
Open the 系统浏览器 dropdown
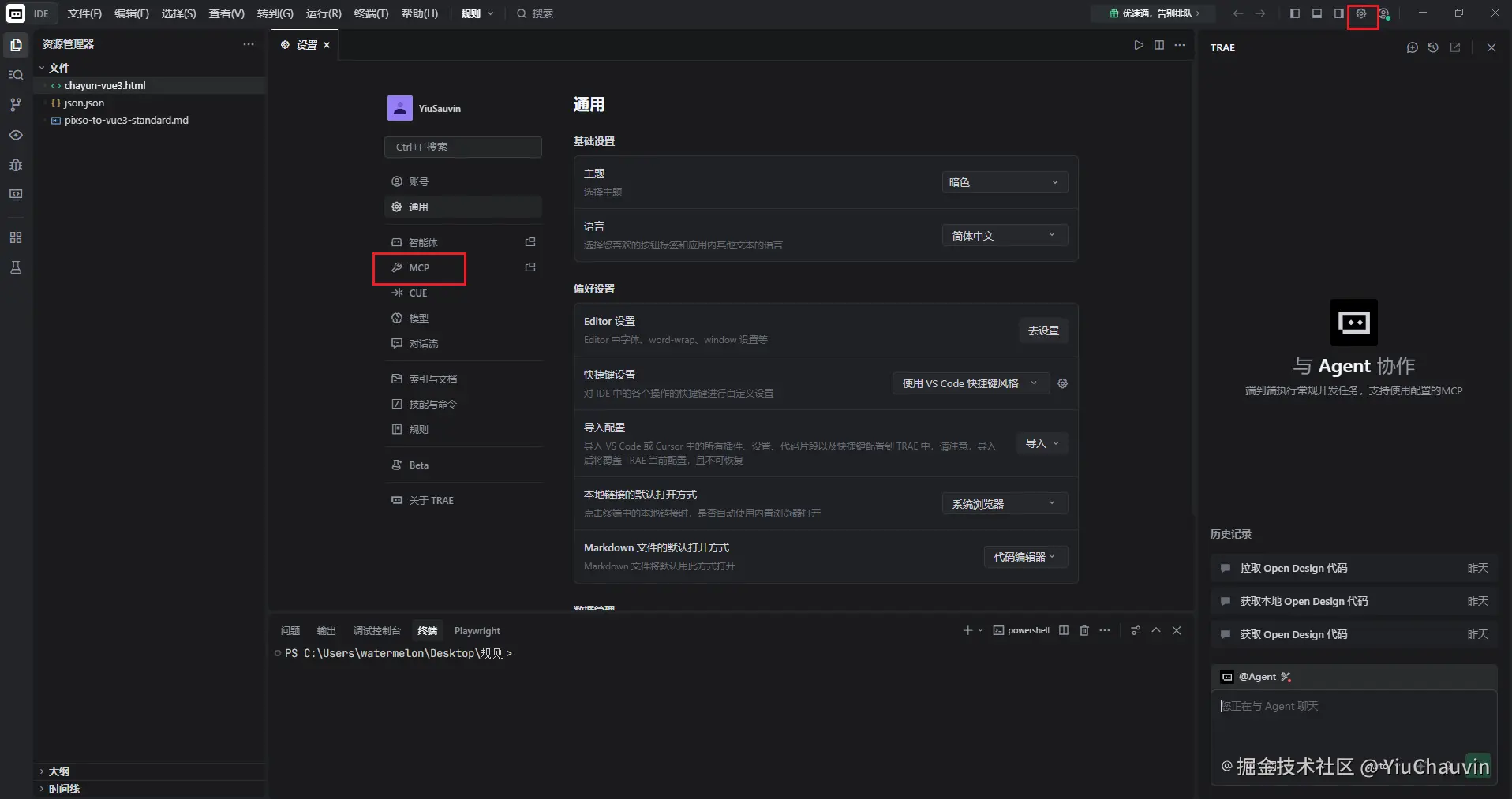click(1005, 503)
